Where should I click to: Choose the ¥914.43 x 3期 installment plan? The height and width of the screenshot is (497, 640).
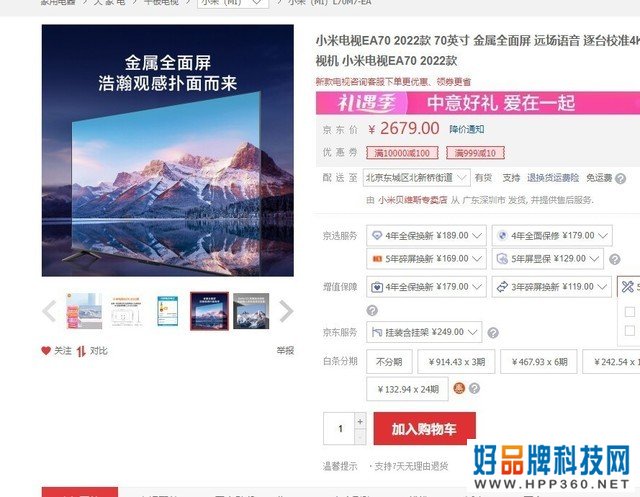click(x=456, y=362)
